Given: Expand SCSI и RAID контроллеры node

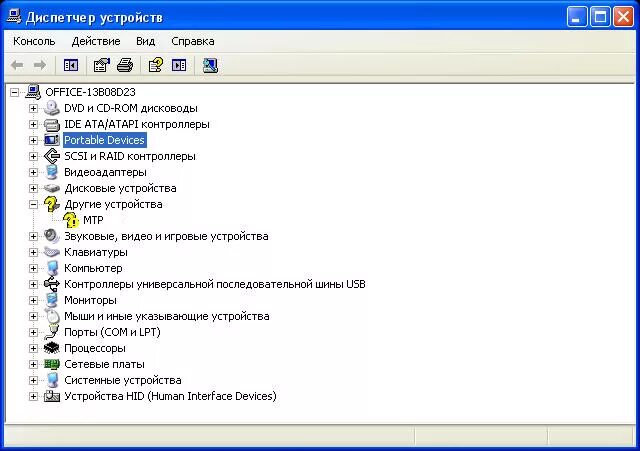Looking at the screenshot, I should 33,156.
